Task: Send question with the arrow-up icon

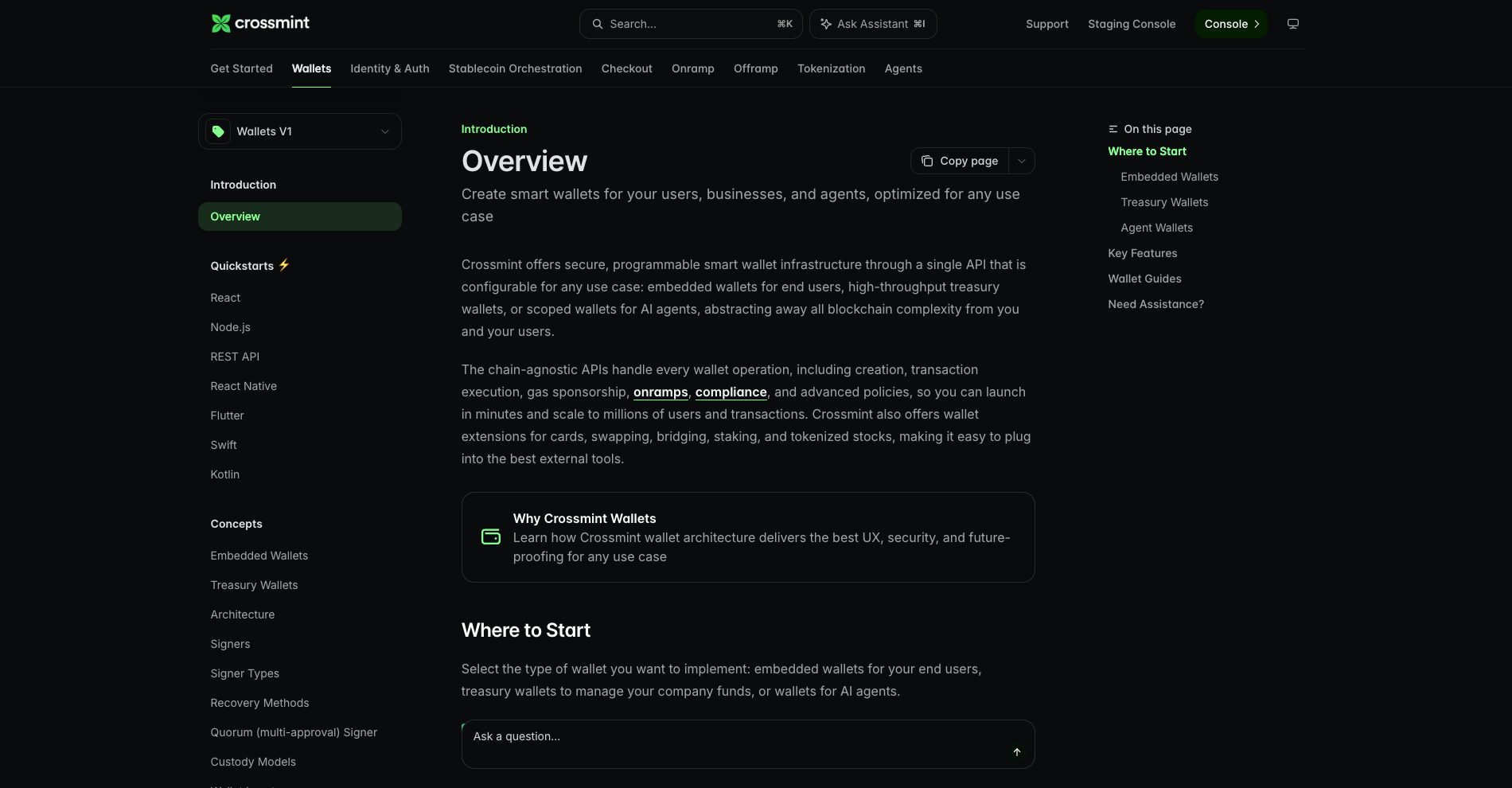Action: (x=1017, y=752)
